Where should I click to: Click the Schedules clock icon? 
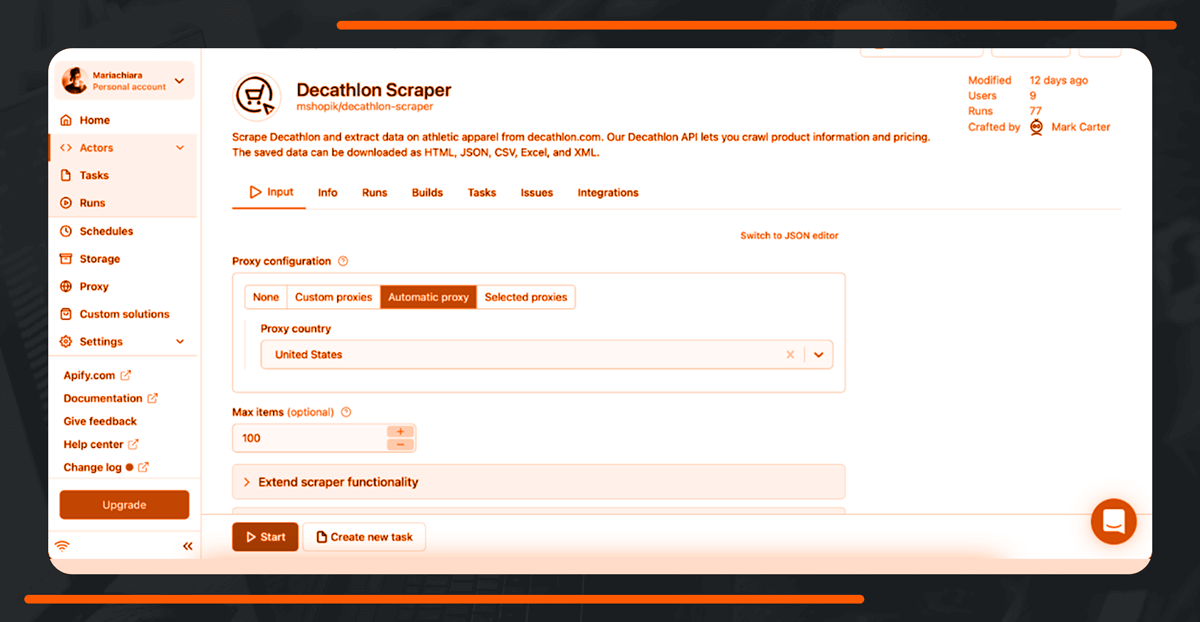[66, 231]
